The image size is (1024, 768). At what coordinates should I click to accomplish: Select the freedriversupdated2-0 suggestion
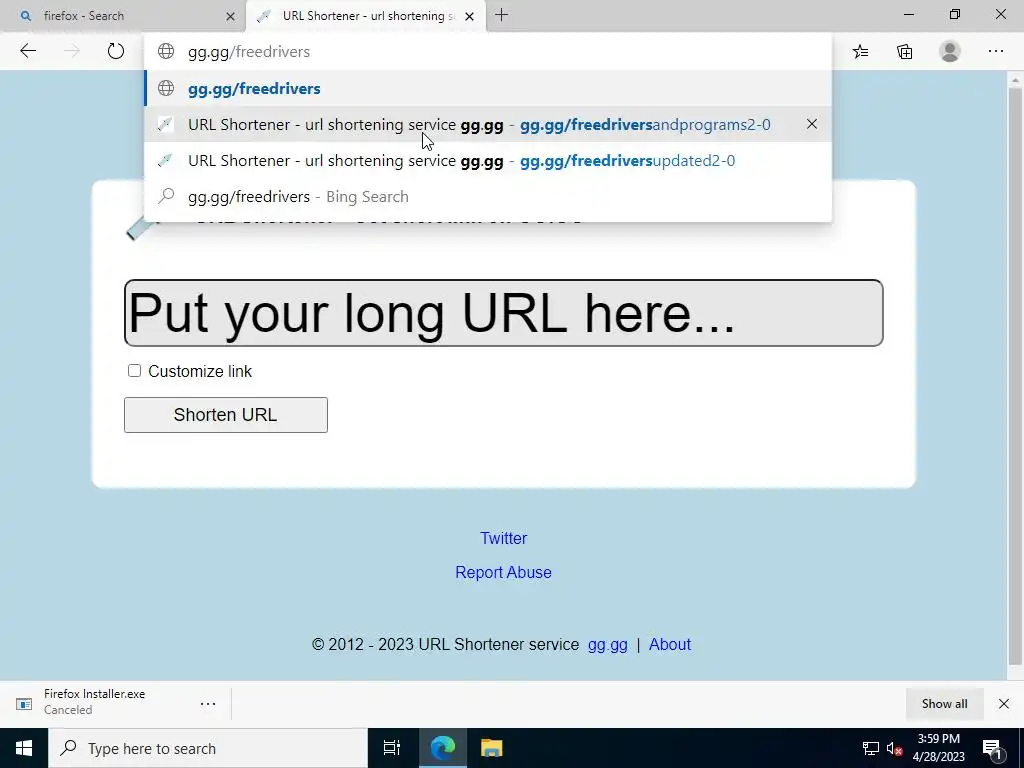point(488,161)
